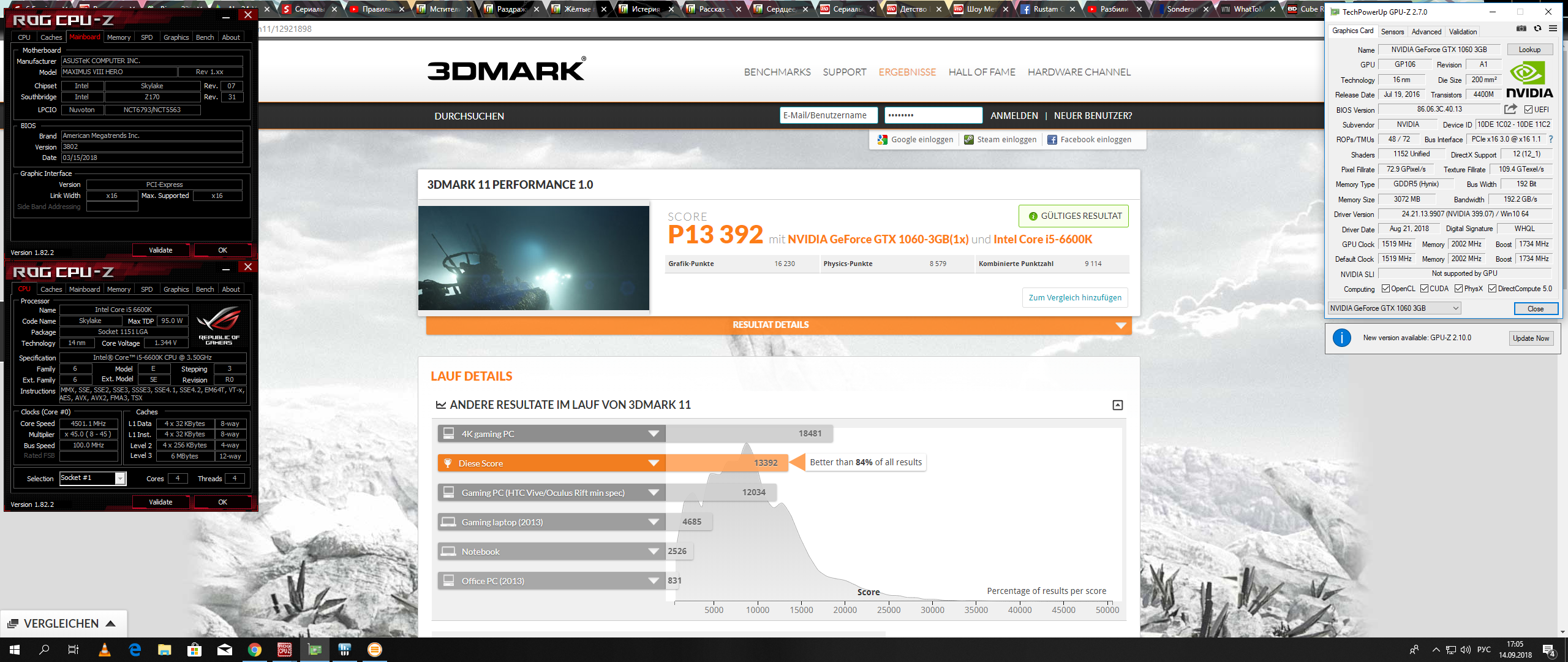Click the BIOS export share icon in GPU-Z
1568x662 pixels.
tap(1511, 109)
